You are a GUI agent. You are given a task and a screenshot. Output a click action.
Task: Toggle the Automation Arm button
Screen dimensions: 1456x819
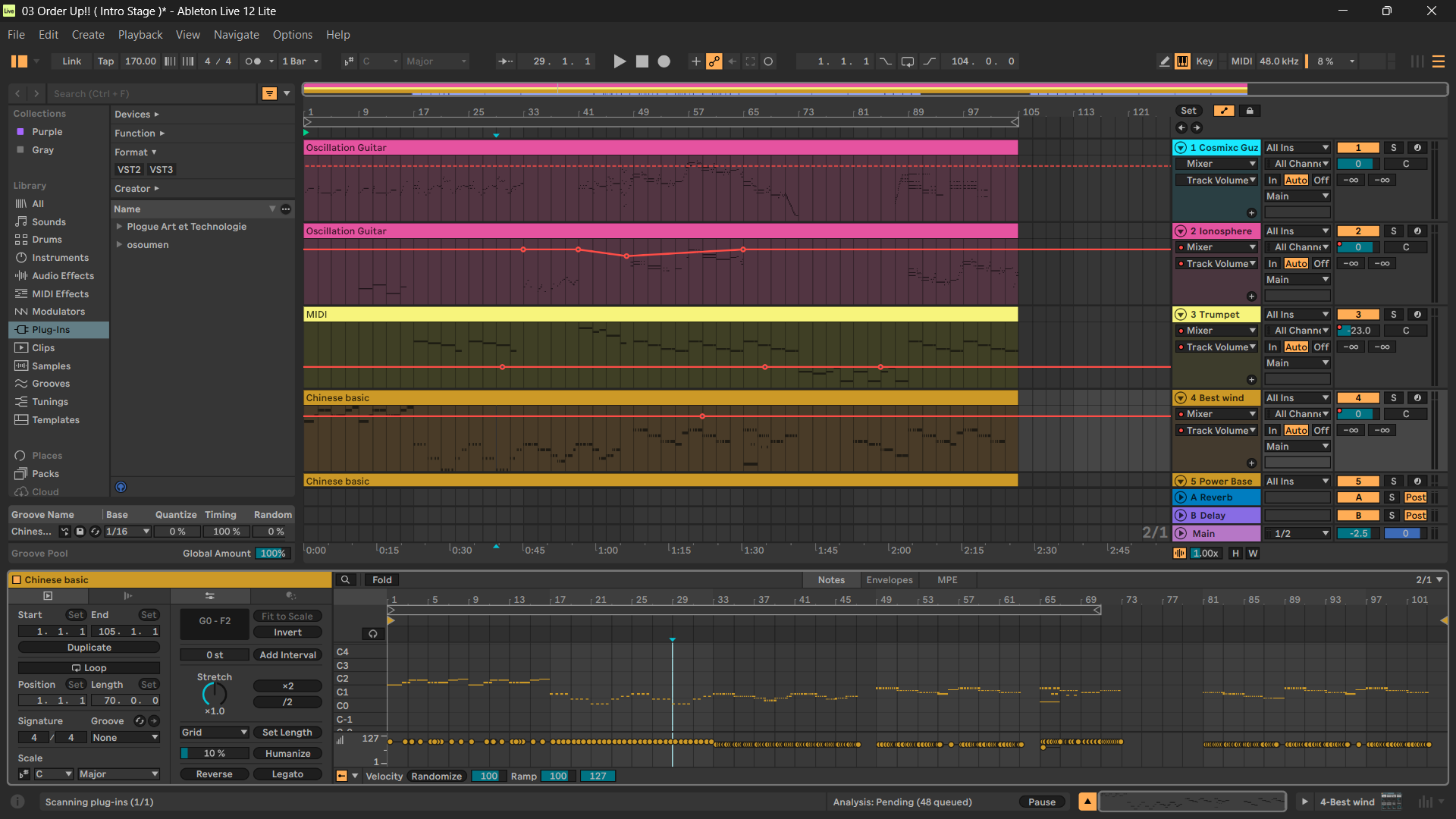coord(714,61)
